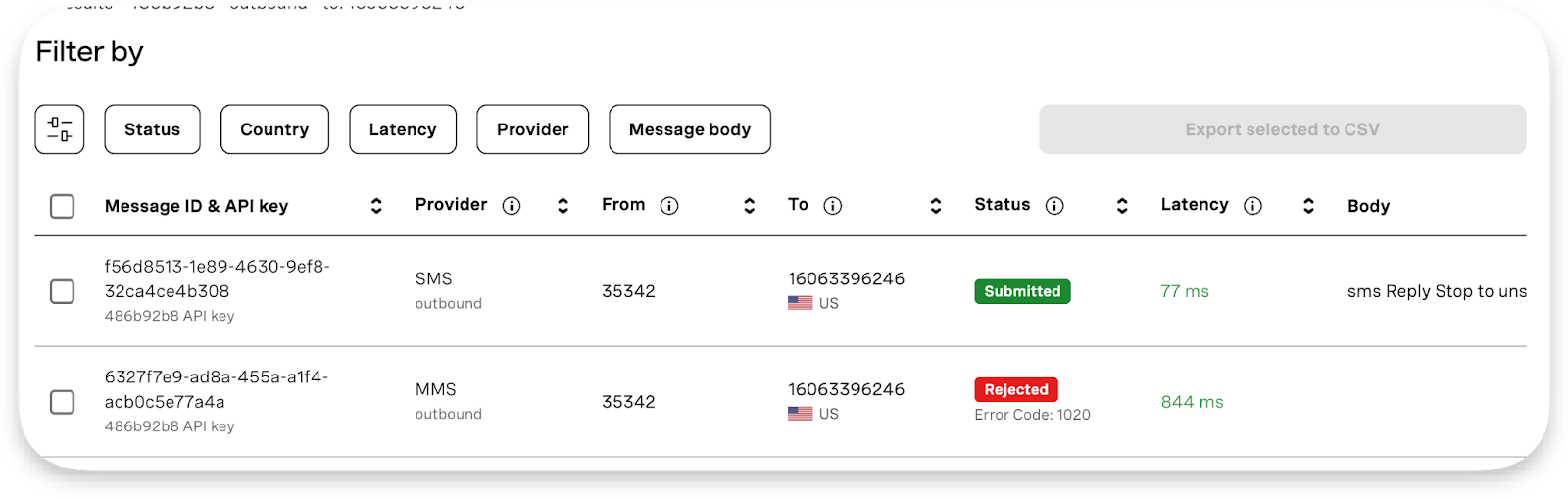This screenshot has width=1568, height=500.
Task: Select the 6327f7e9 MMS message checkbox
Action: pos(62,402)
